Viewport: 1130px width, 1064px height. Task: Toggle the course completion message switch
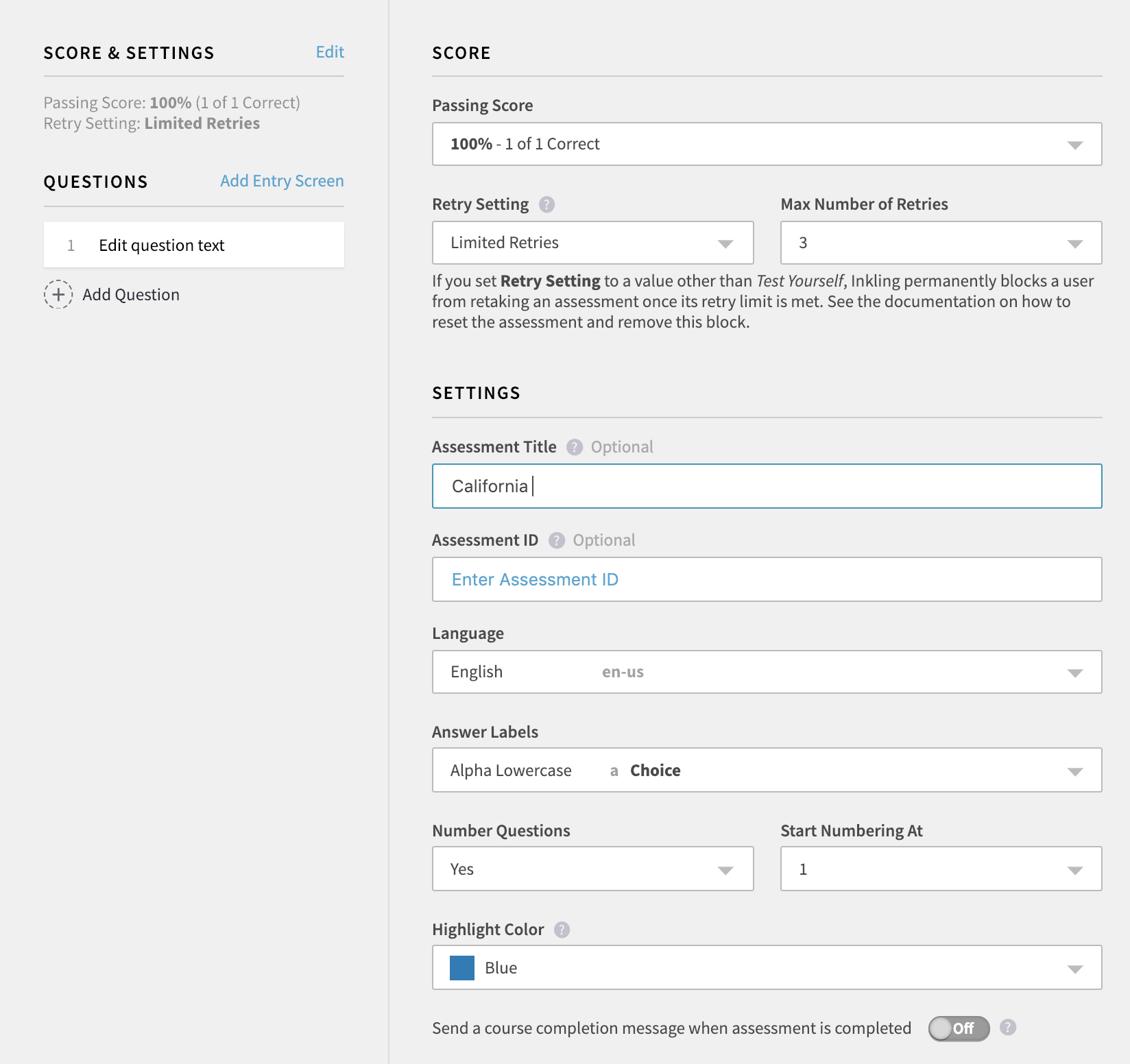[x=959, y=1028]
